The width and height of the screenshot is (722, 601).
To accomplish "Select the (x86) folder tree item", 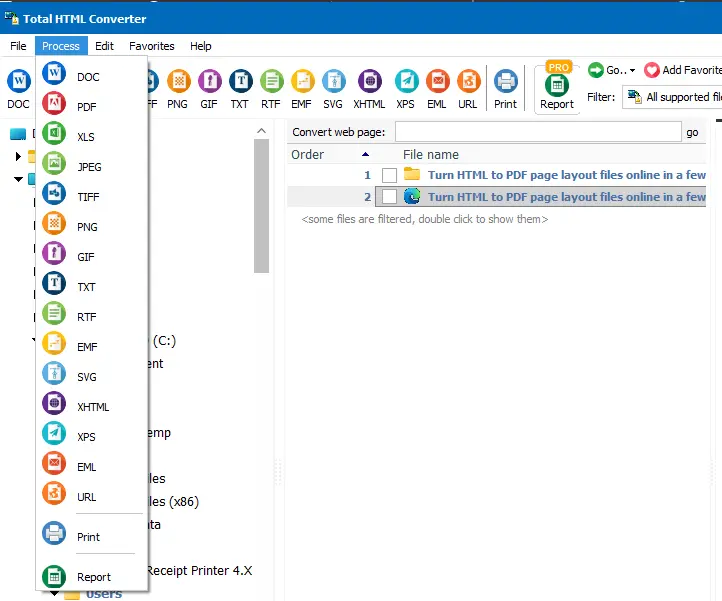I will 174,502.
